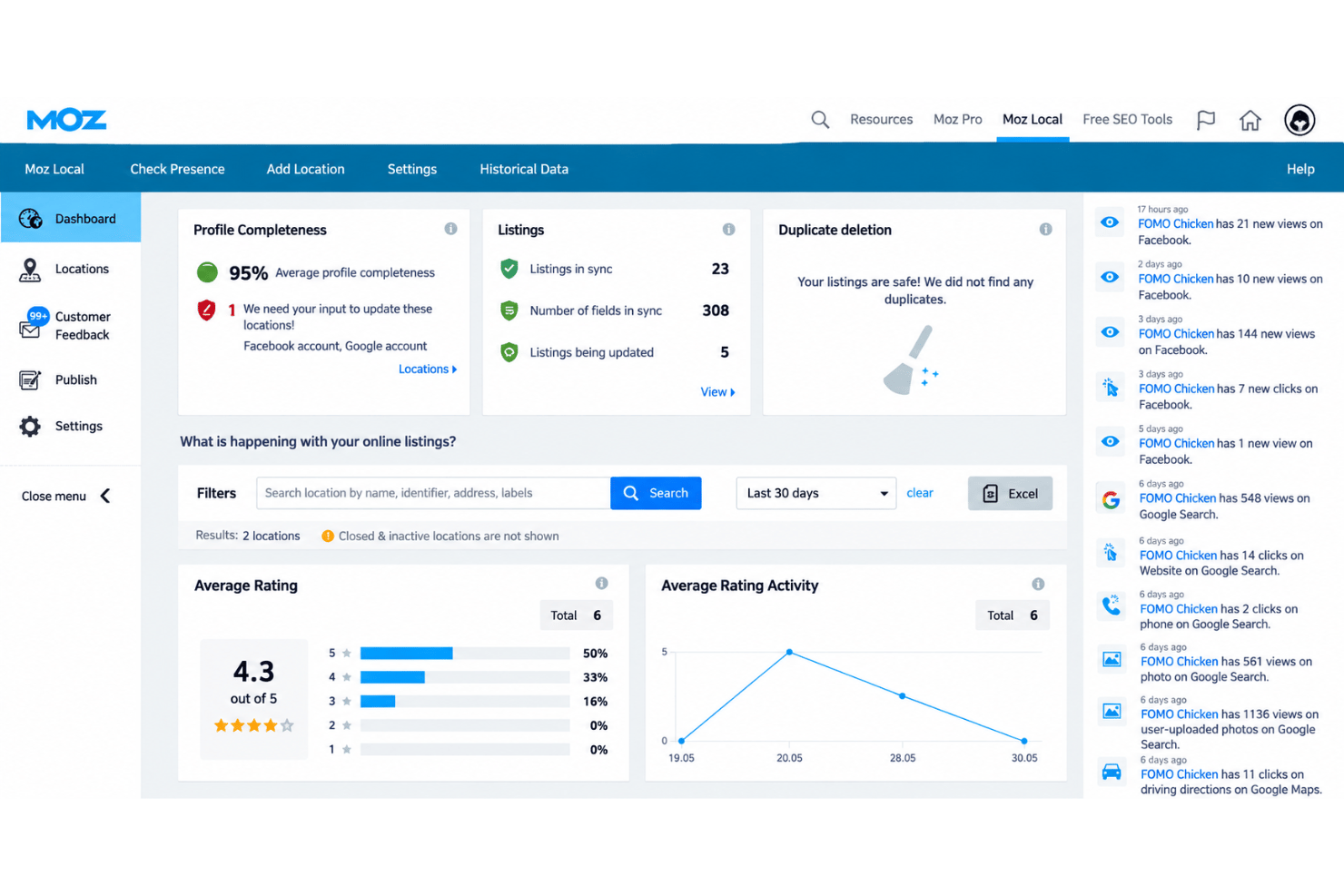Click the Customer Feedback envelope icon
This screenshot has height=896, width=1344.
click(x=30, y=330)
